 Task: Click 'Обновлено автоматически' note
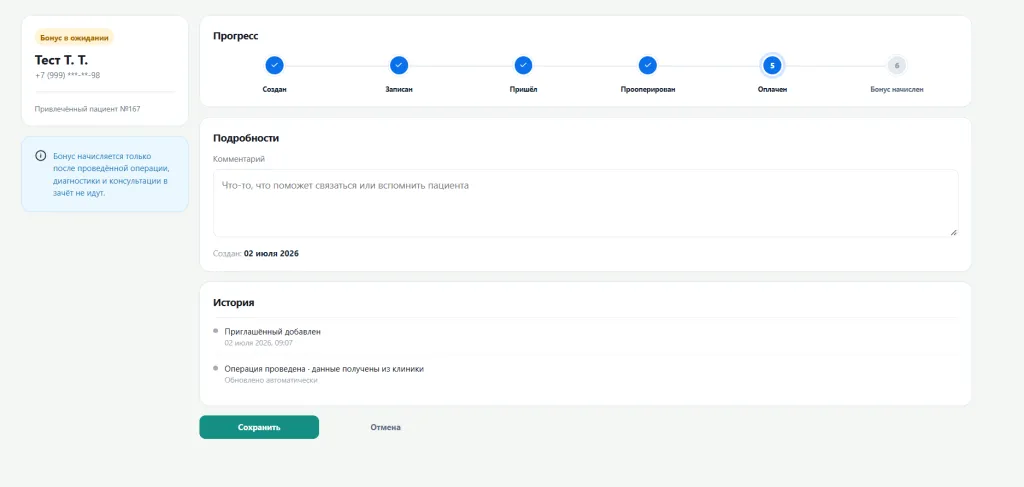271,380
